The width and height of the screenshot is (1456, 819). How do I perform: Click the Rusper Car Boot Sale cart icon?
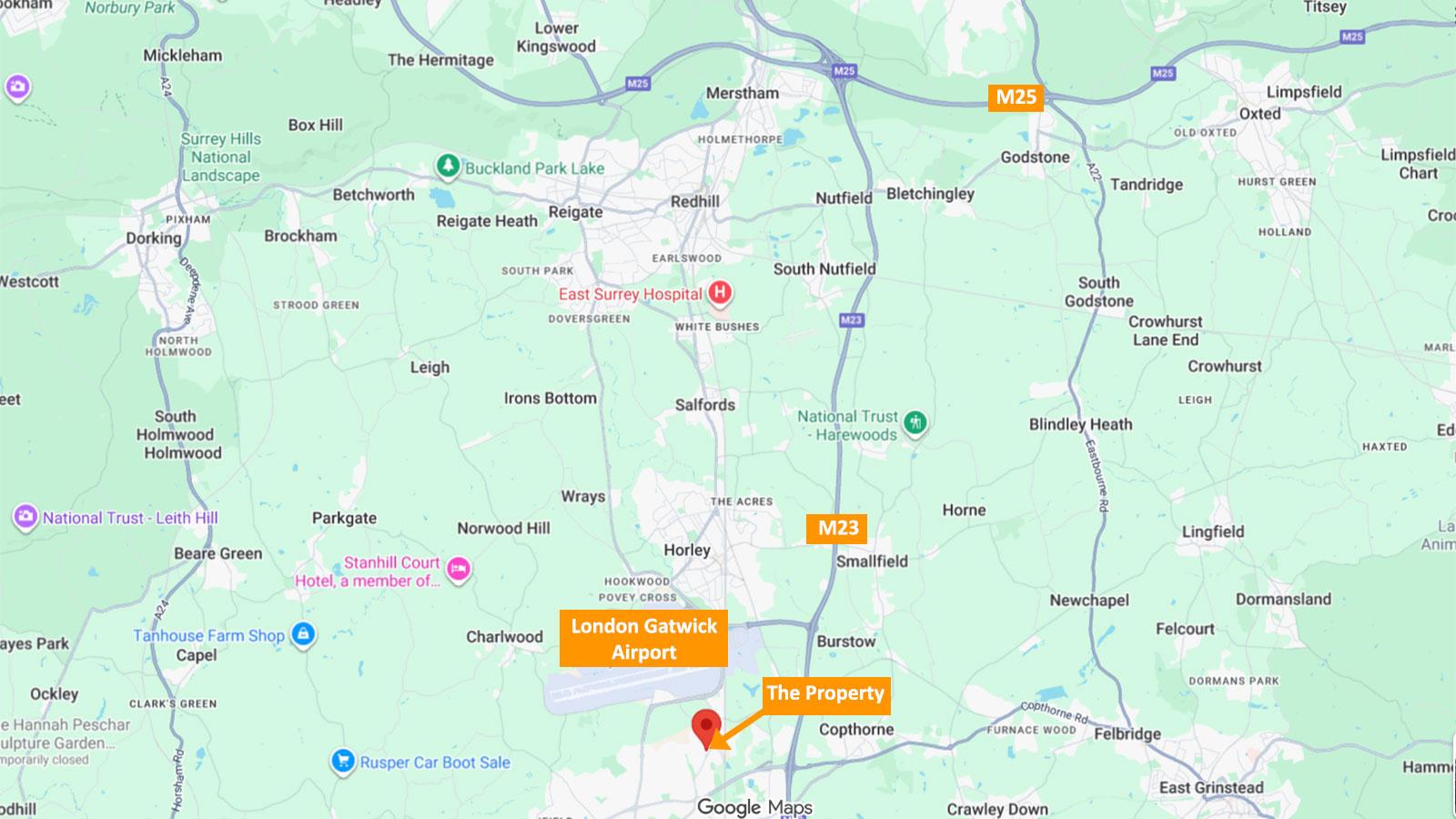[342, 761]
